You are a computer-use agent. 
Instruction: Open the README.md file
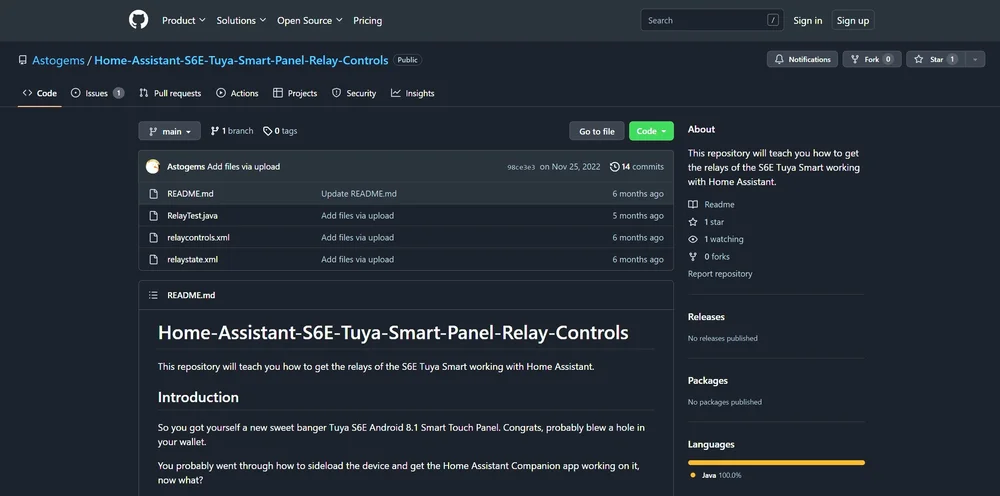tap(190, 194)
